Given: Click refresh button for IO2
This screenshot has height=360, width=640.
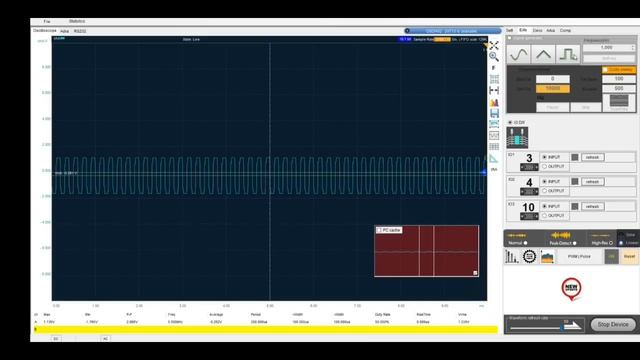Looking at the screenshot, I should tap(592, 182).
